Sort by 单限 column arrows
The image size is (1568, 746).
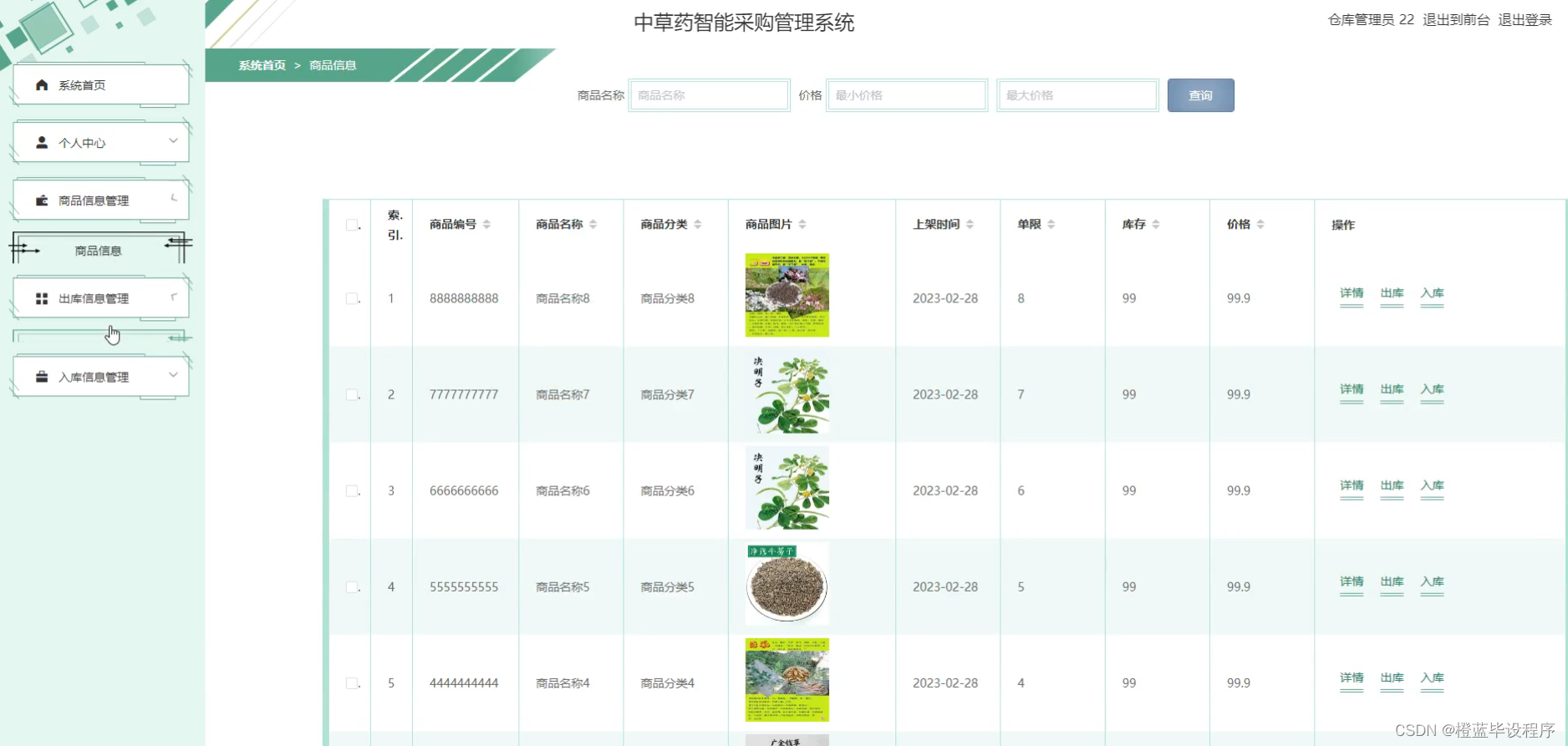click(x=1051, y=224)
